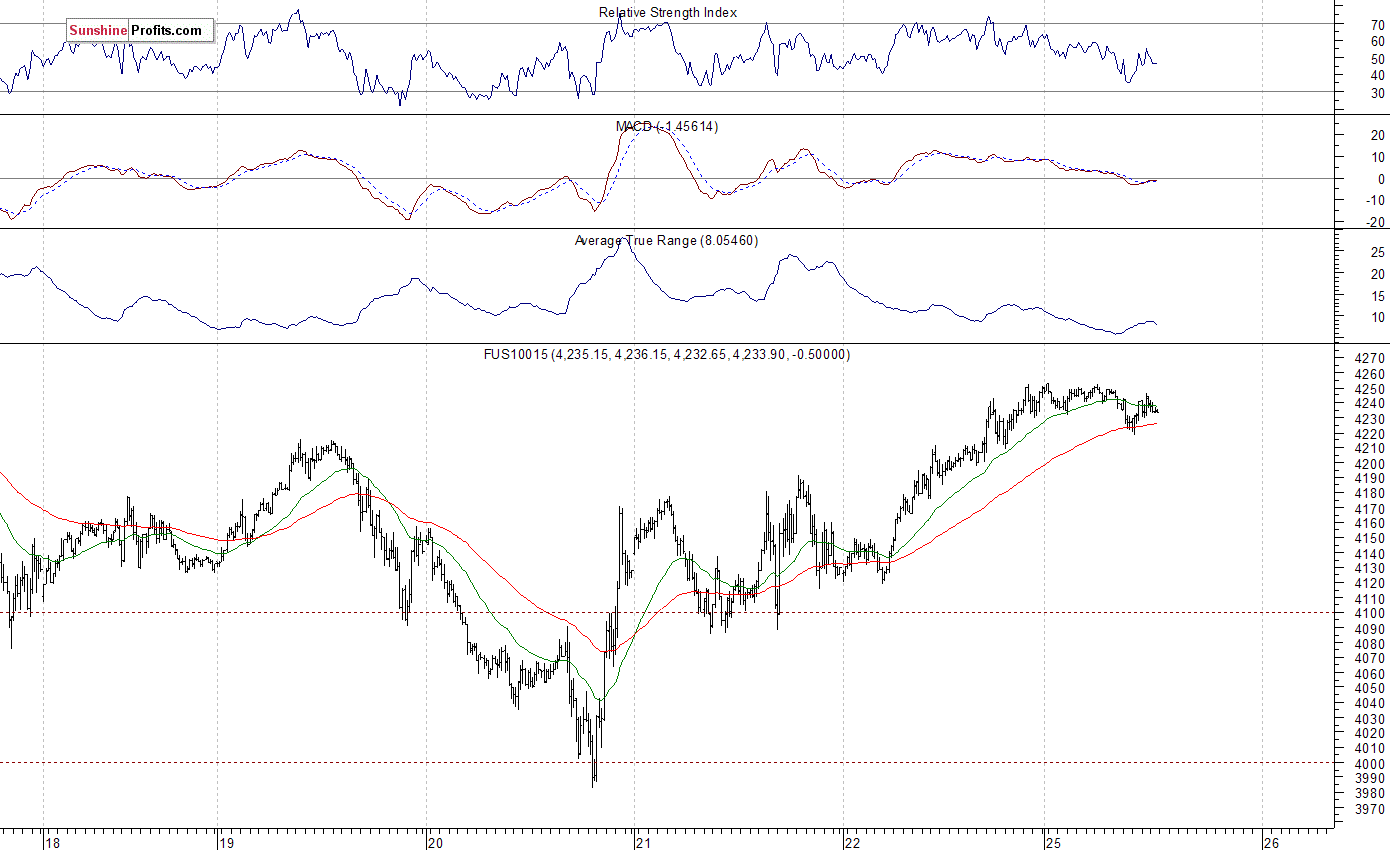Click the price axis label 4020
1390x850 pixels.
(x=1371, y=733)
